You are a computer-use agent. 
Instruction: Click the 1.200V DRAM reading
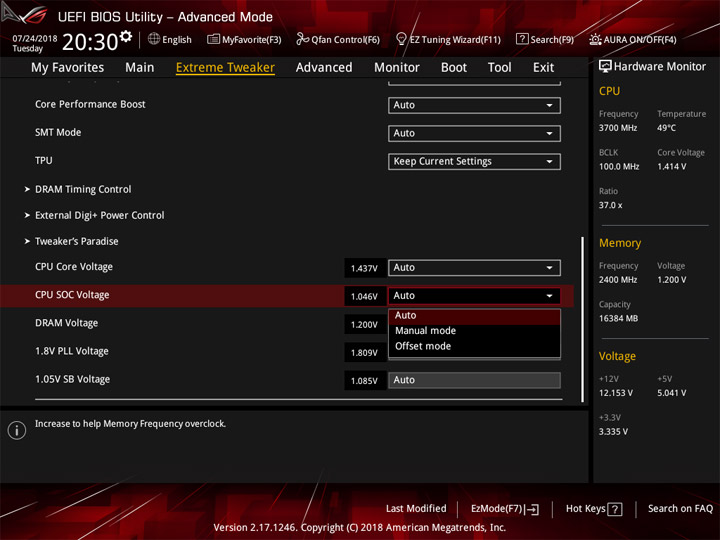coord(364,325)
